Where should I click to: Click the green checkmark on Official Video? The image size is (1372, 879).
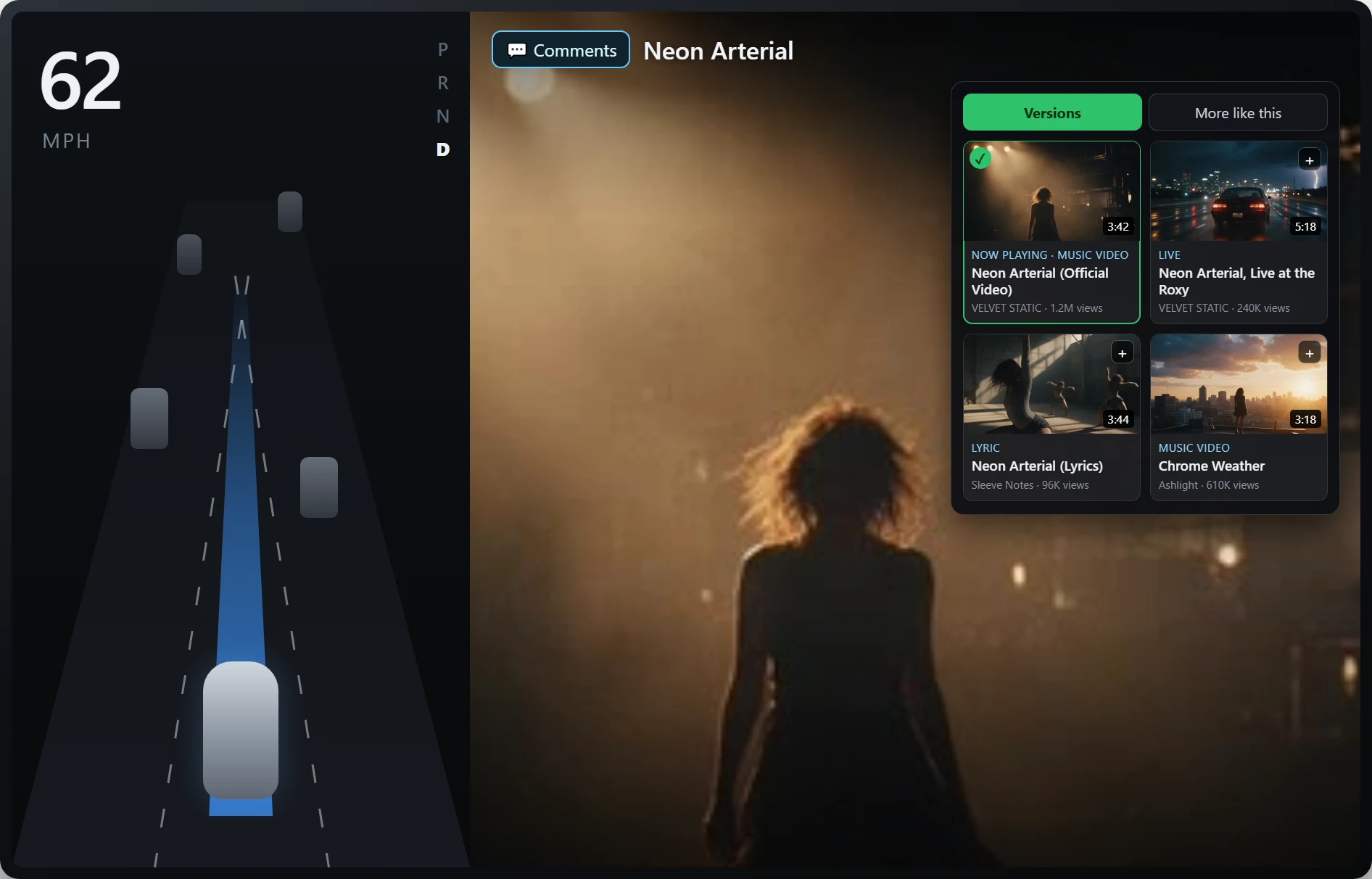(x=980, y=158)
